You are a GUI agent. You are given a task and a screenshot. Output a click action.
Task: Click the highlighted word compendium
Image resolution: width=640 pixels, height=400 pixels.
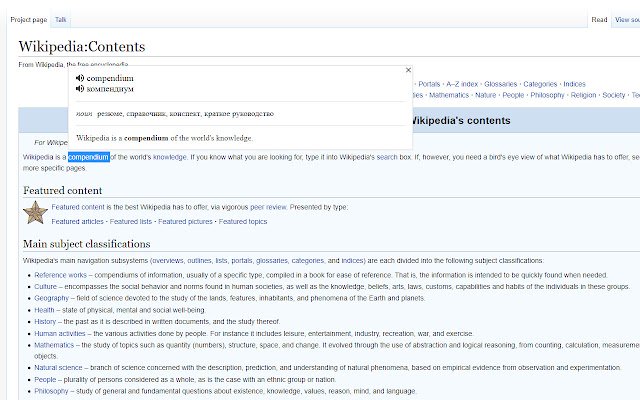pos(89,157)
